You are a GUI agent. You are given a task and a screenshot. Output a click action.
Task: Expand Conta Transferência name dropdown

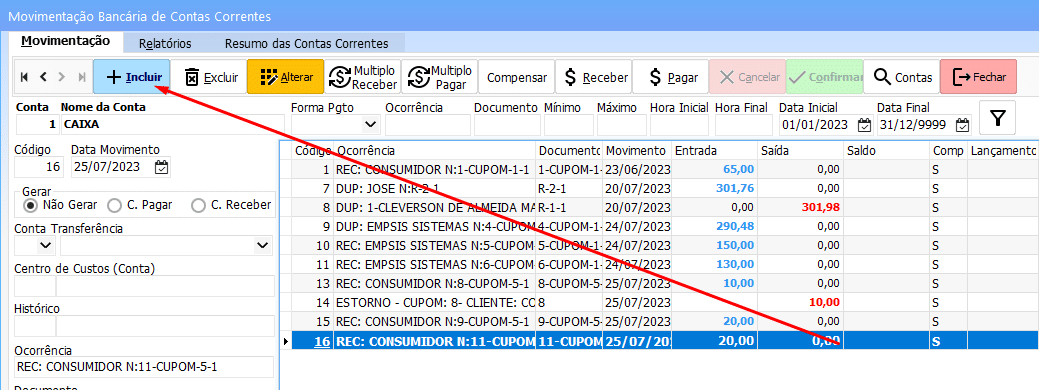[261, 246]
